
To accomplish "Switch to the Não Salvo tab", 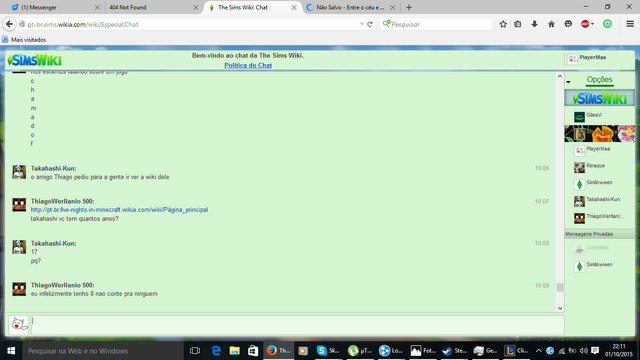I will click(x=350, y=7).
